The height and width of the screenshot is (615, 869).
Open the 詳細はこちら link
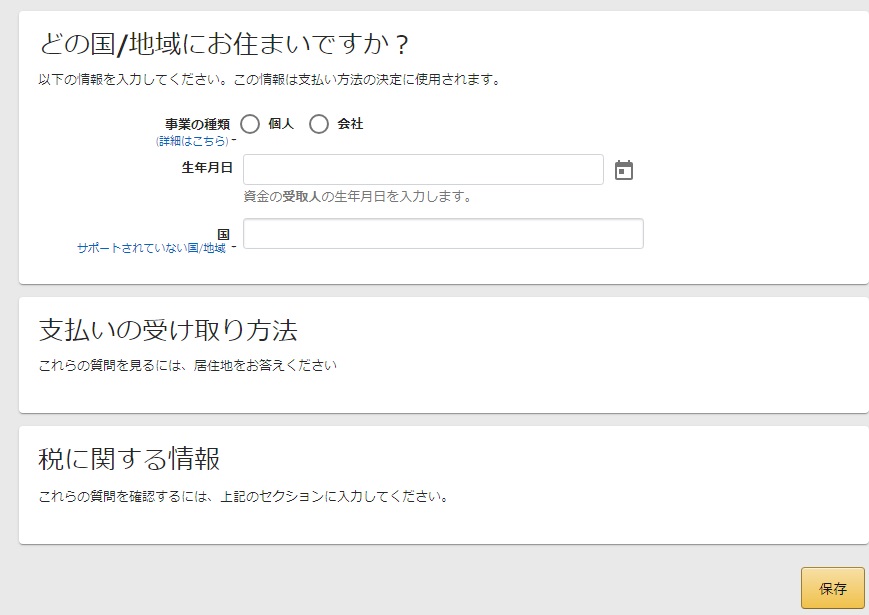192,141
